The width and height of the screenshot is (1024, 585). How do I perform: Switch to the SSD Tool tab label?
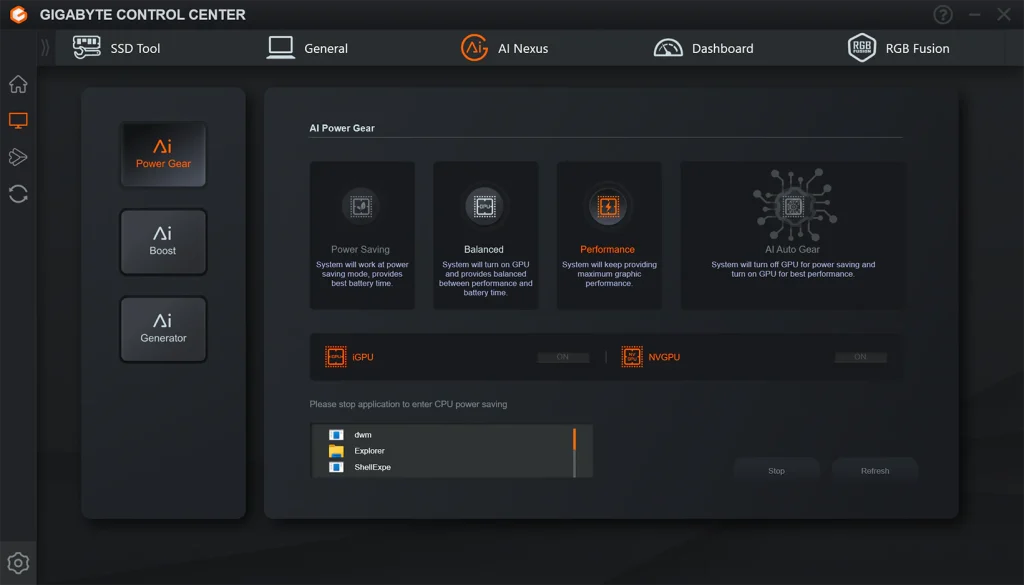135,48
